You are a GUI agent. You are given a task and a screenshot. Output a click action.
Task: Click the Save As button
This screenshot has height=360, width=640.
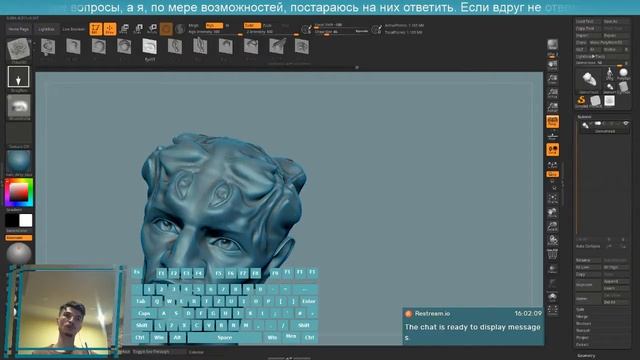pos(616,21)
